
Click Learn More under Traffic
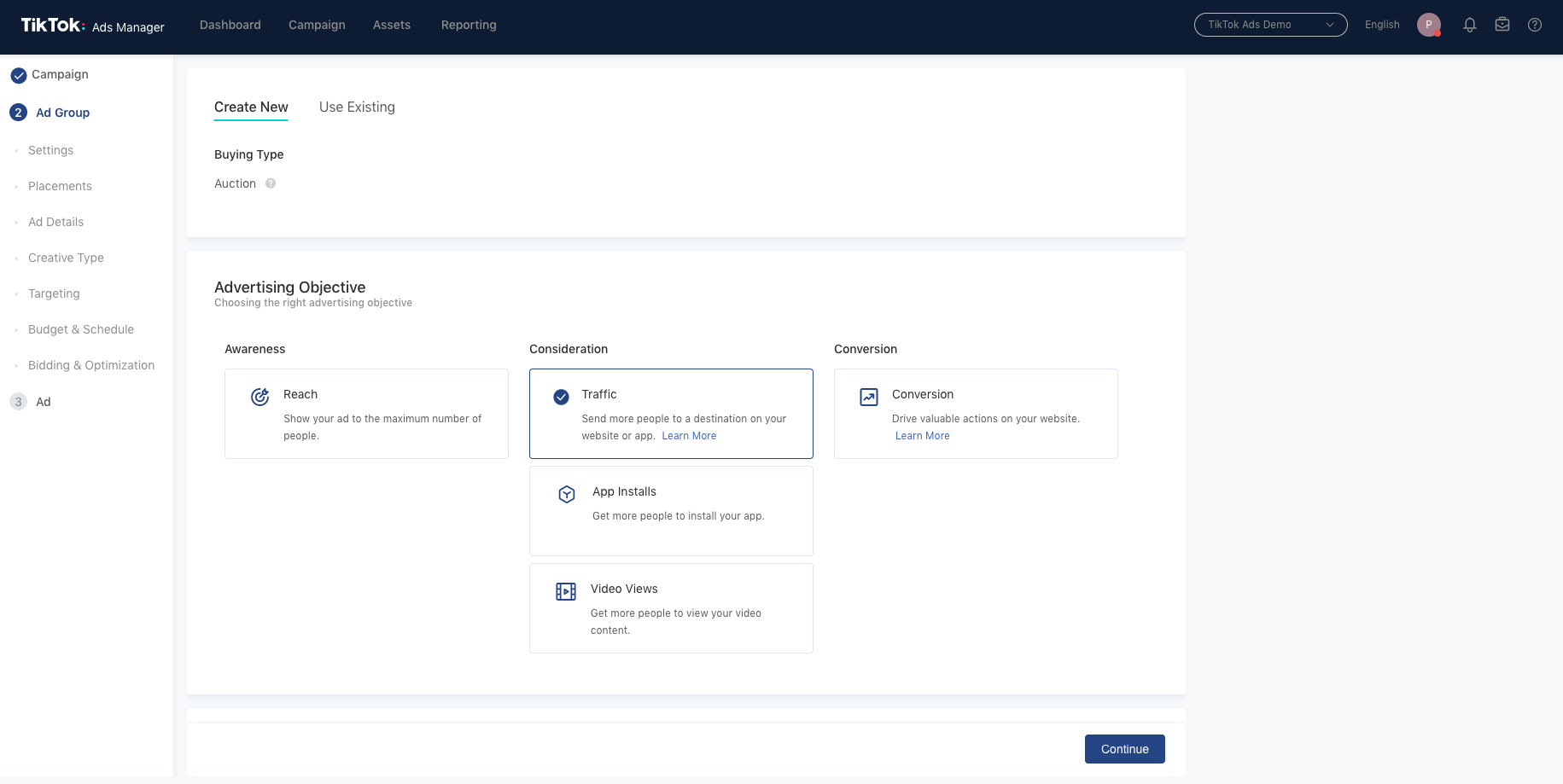[689, 436]
